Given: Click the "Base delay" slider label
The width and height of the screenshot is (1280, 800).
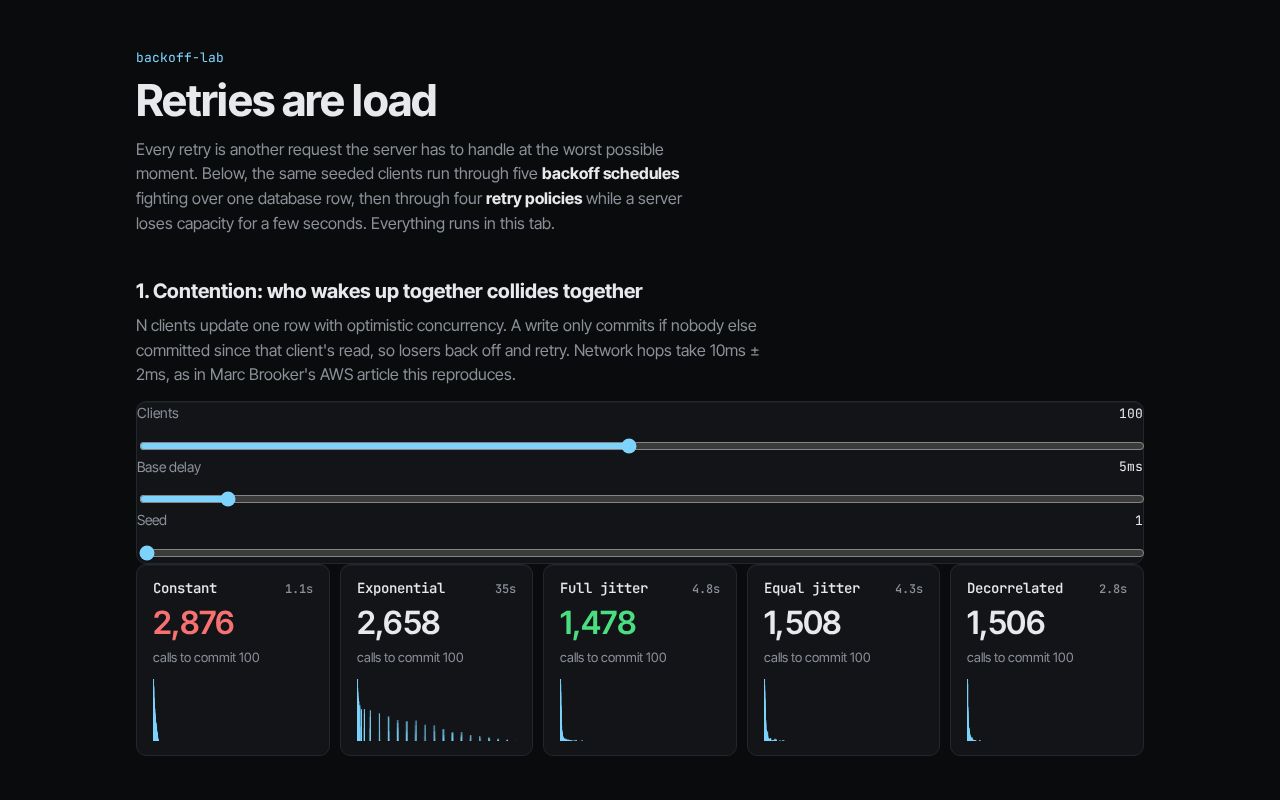Looking at the screenshot, I should point(169,467).
